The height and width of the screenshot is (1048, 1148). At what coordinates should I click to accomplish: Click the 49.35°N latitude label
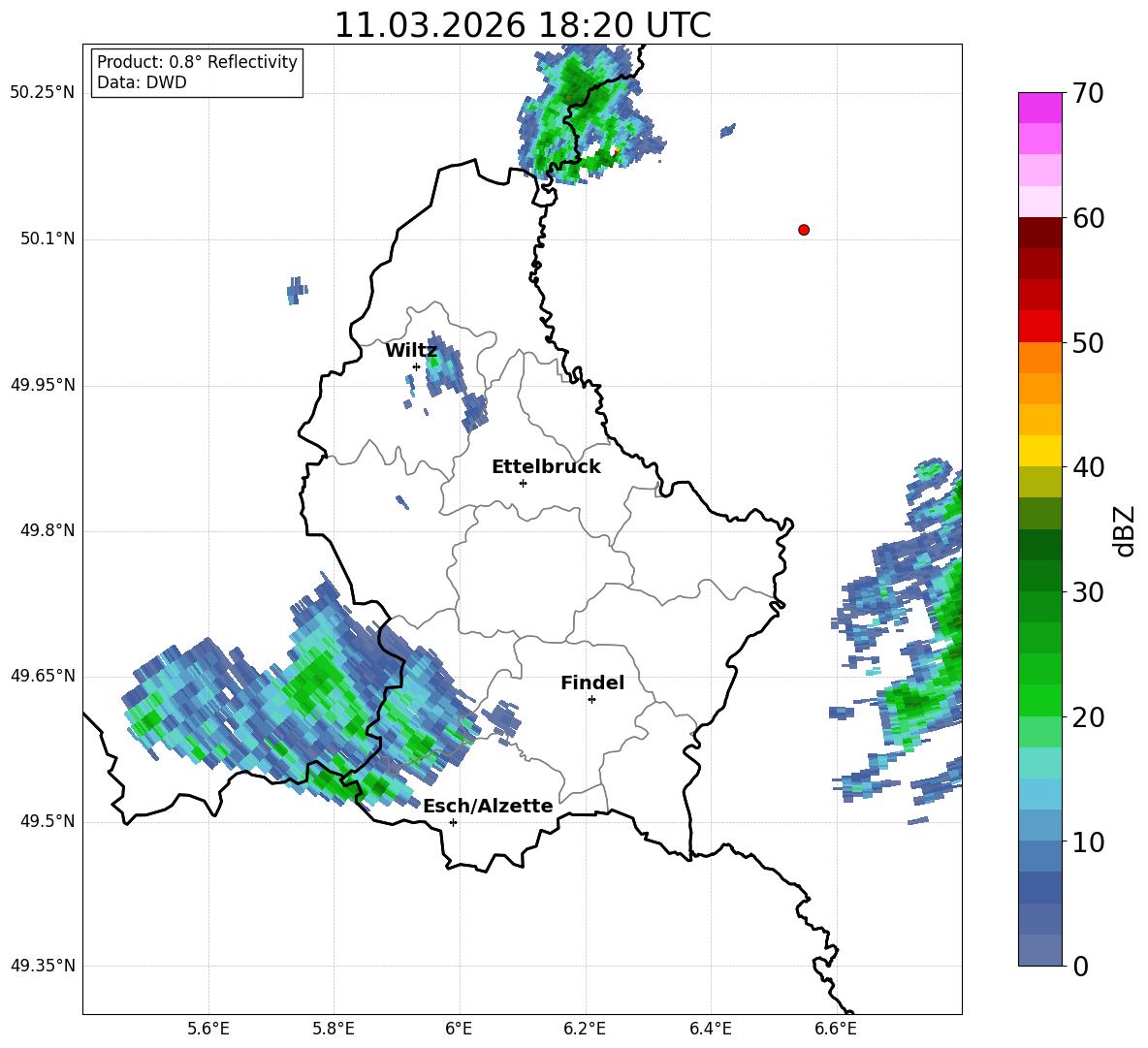[x=43, y=966]
